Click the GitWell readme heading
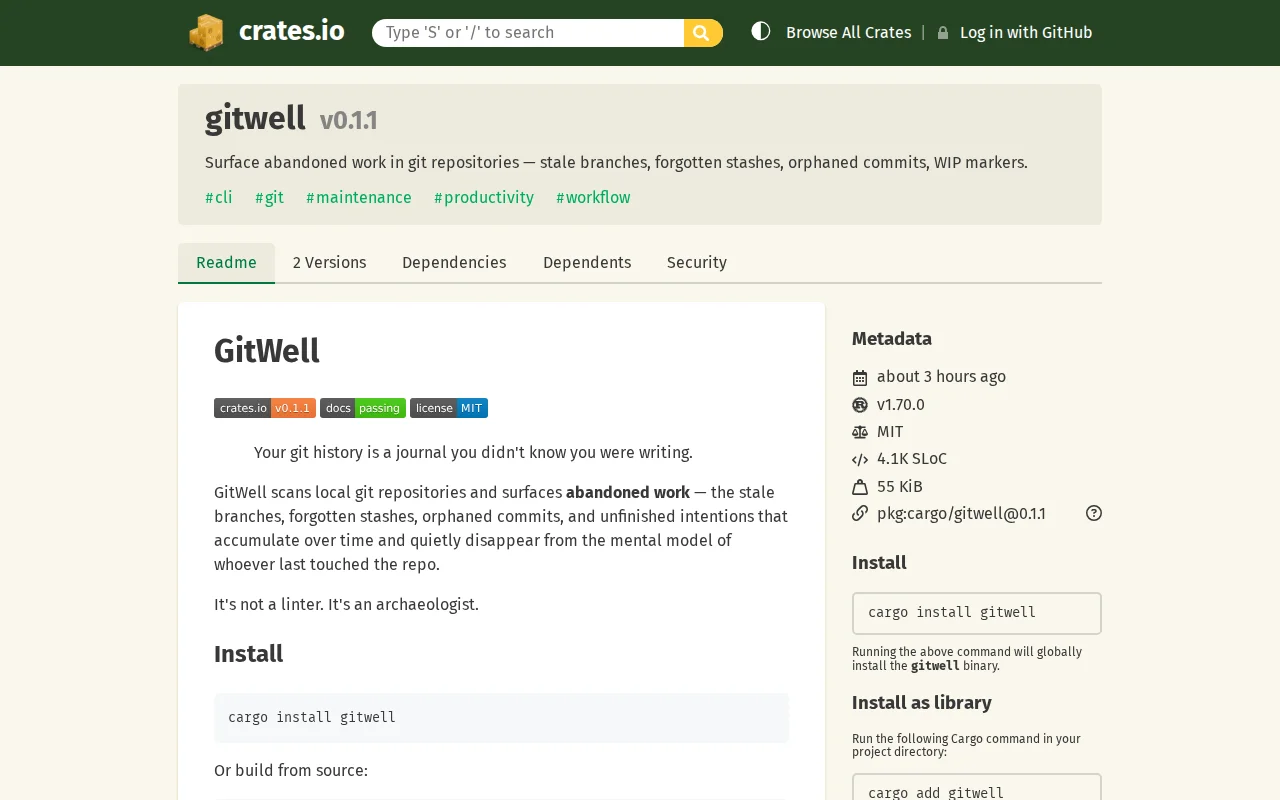This screenshot has width=1280, height=800. tap(267, 351)
